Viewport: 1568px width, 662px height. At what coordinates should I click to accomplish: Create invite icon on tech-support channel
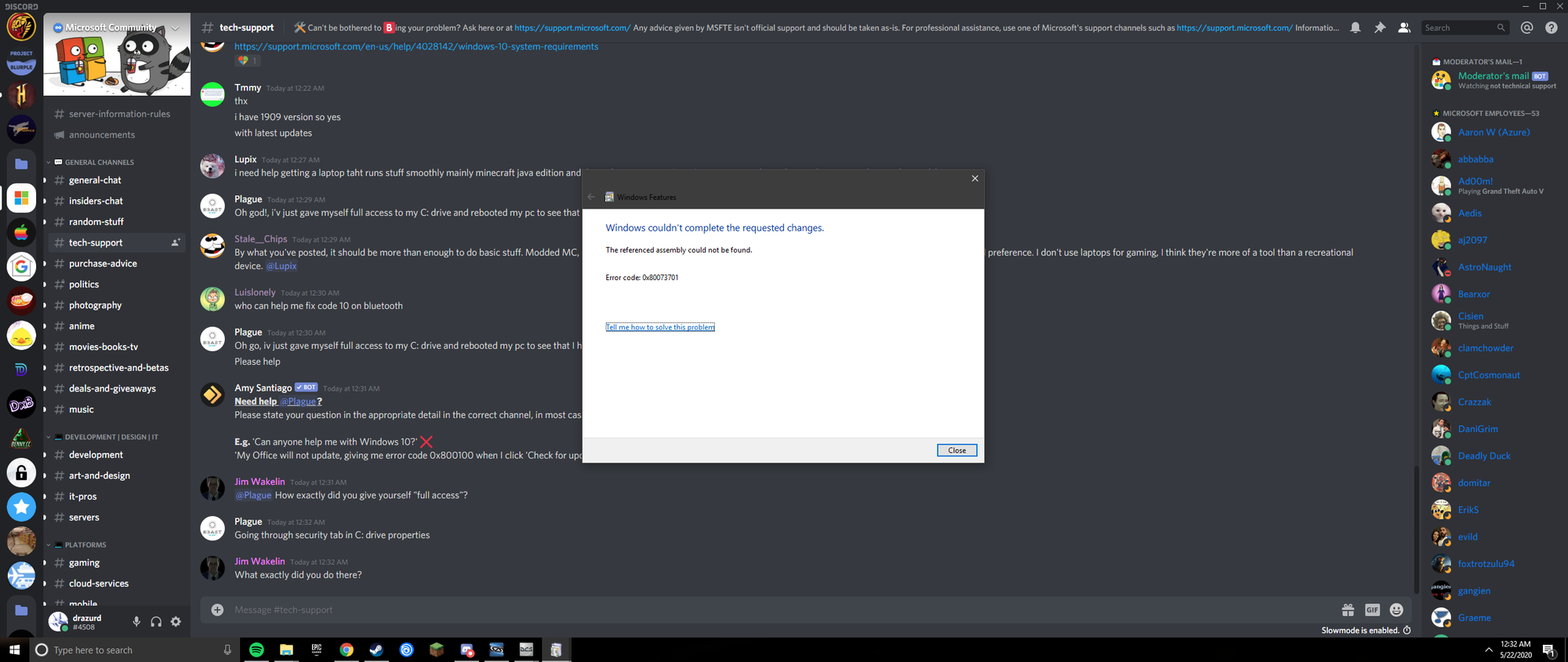tap(176, 242)
